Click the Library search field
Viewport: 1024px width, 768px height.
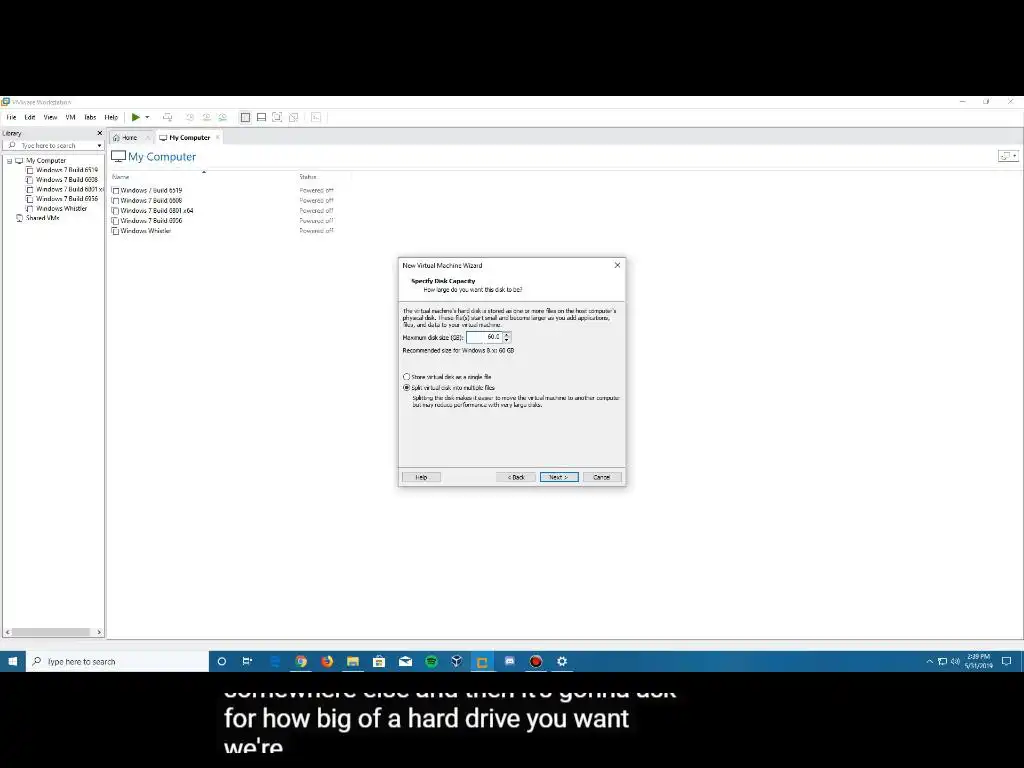point(49,146)
